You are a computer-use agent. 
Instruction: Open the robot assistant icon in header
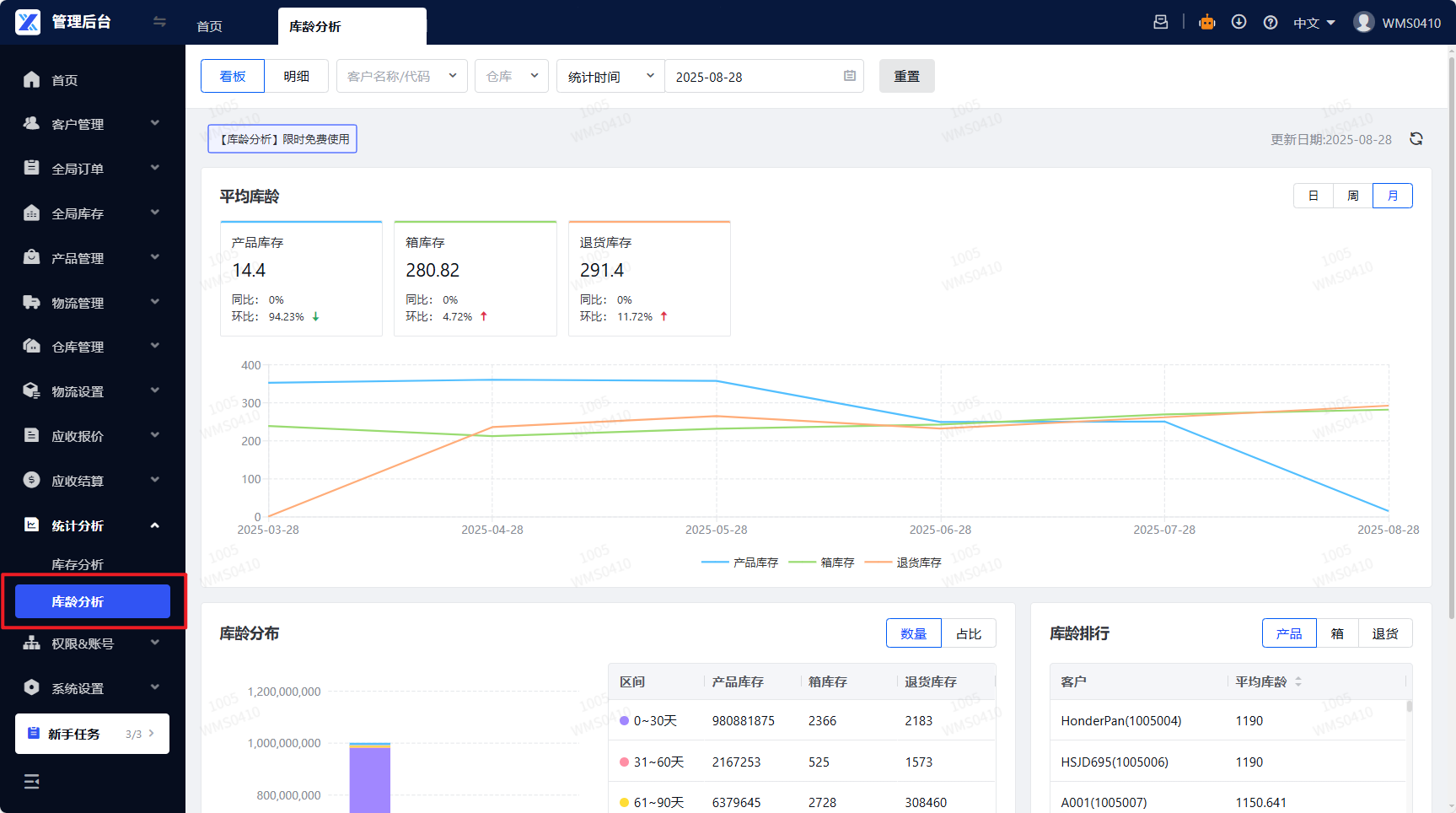point(1207,23)
